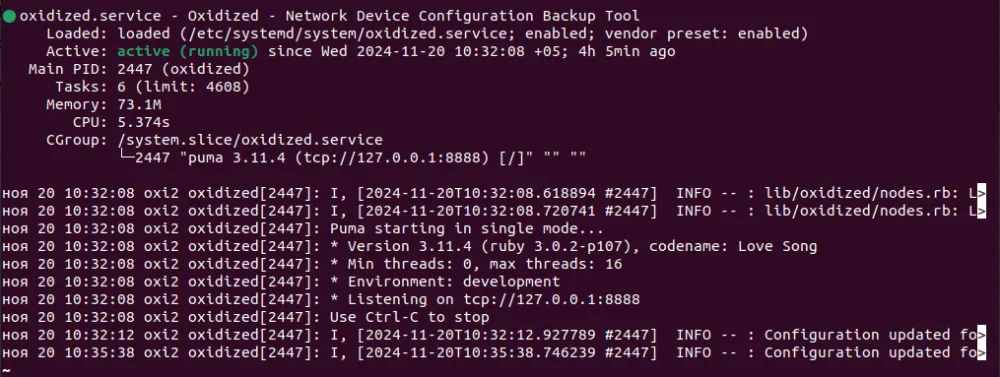The height and width of the screenshot is (377, 1000).
Task: Click the end-of-line truncation arrow on the 10:32:08.618894 log row
Action: point(982,193)
